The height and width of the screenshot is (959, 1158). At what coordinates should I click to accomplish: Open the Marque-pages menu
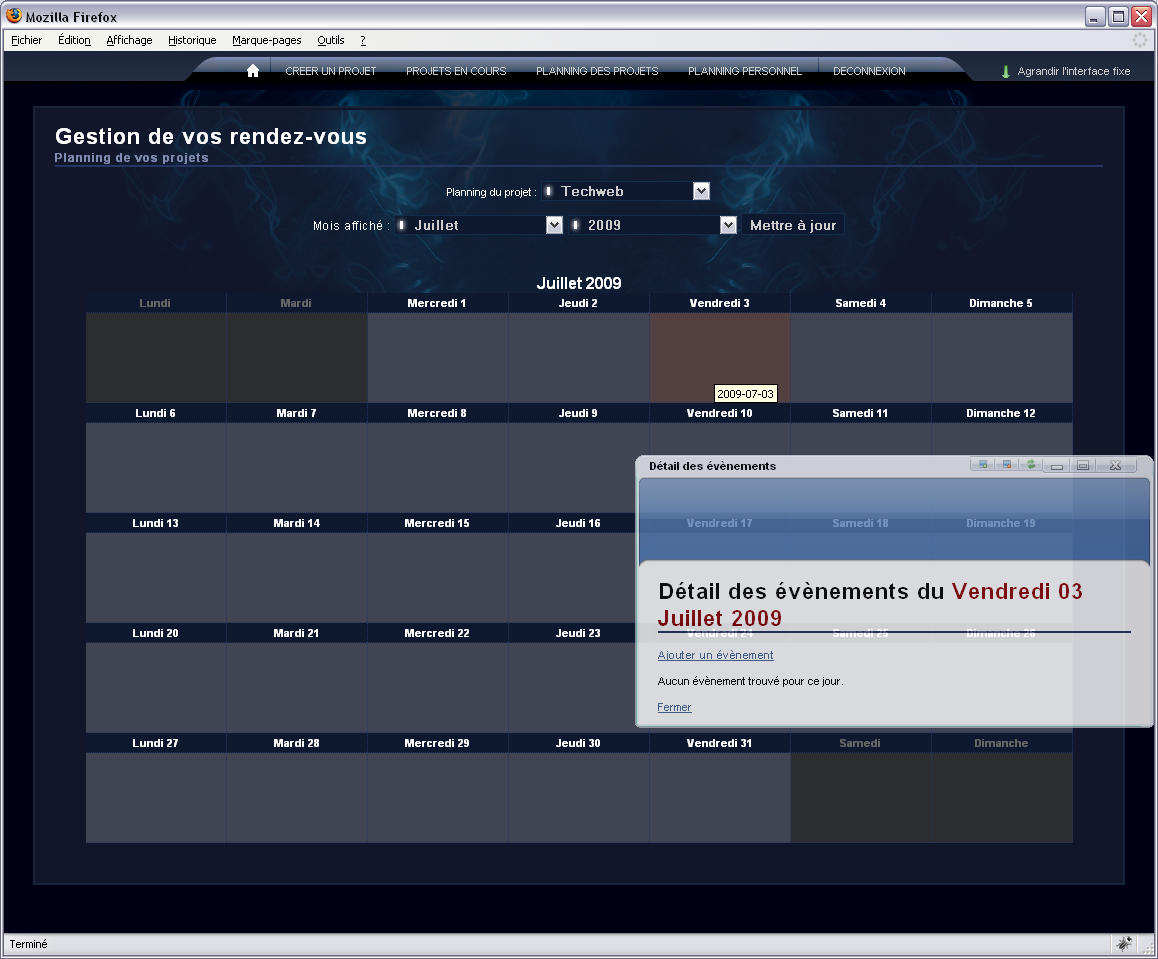pos(266,40)
